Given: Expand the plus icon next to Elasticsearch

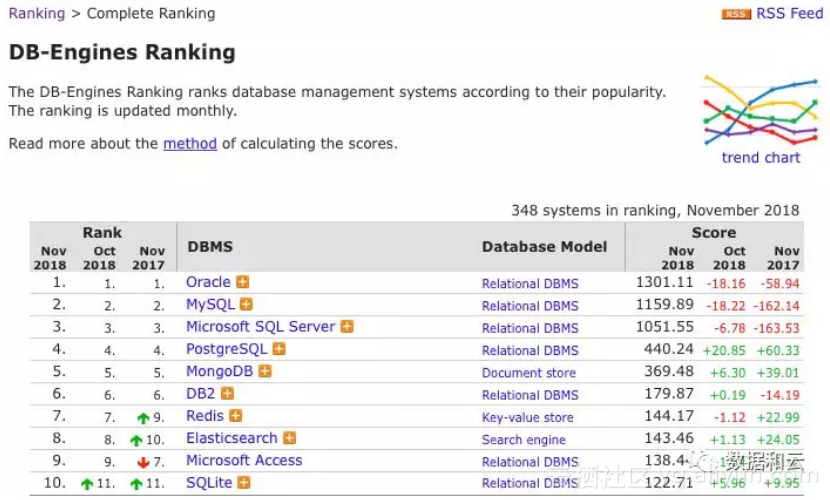Looking at the screenshot, I should tap(290, 438).
